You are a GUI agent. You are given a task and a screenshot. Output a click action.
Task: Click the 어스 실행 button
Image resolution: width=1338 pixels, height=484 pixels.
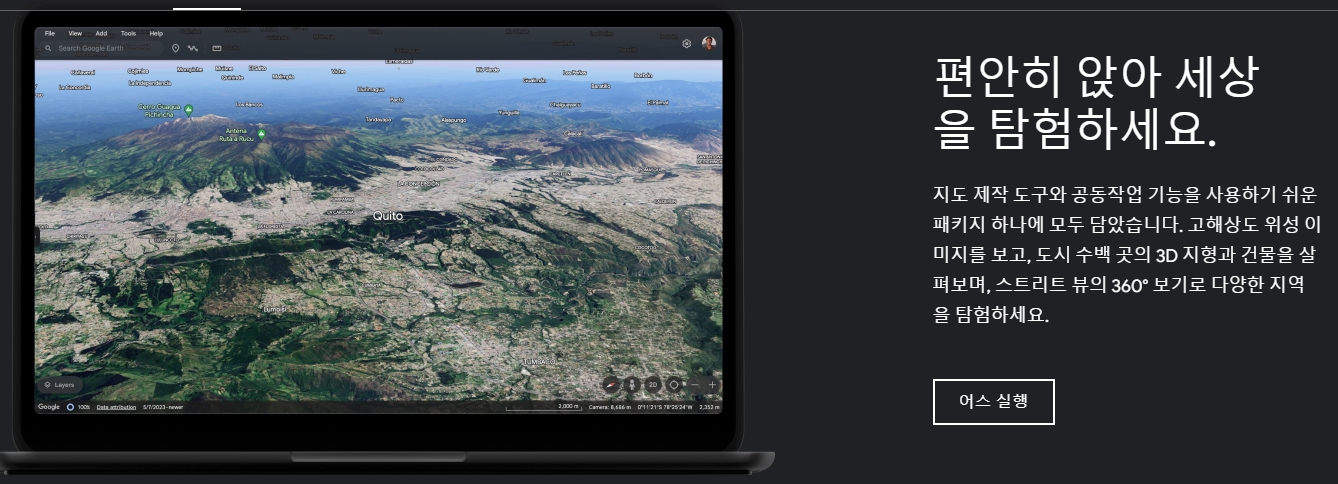tap(993, 401)
